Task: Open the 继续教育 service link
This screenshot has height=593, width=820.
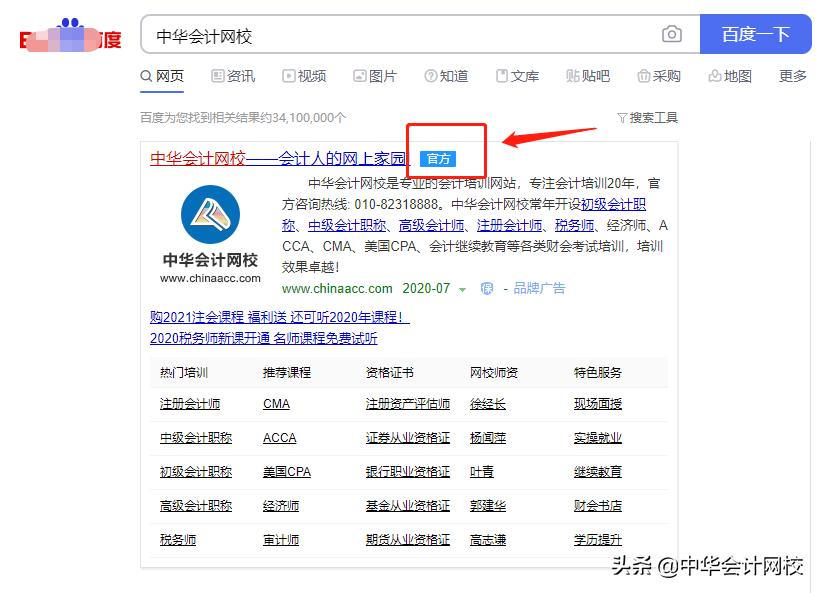Action: 598,472
